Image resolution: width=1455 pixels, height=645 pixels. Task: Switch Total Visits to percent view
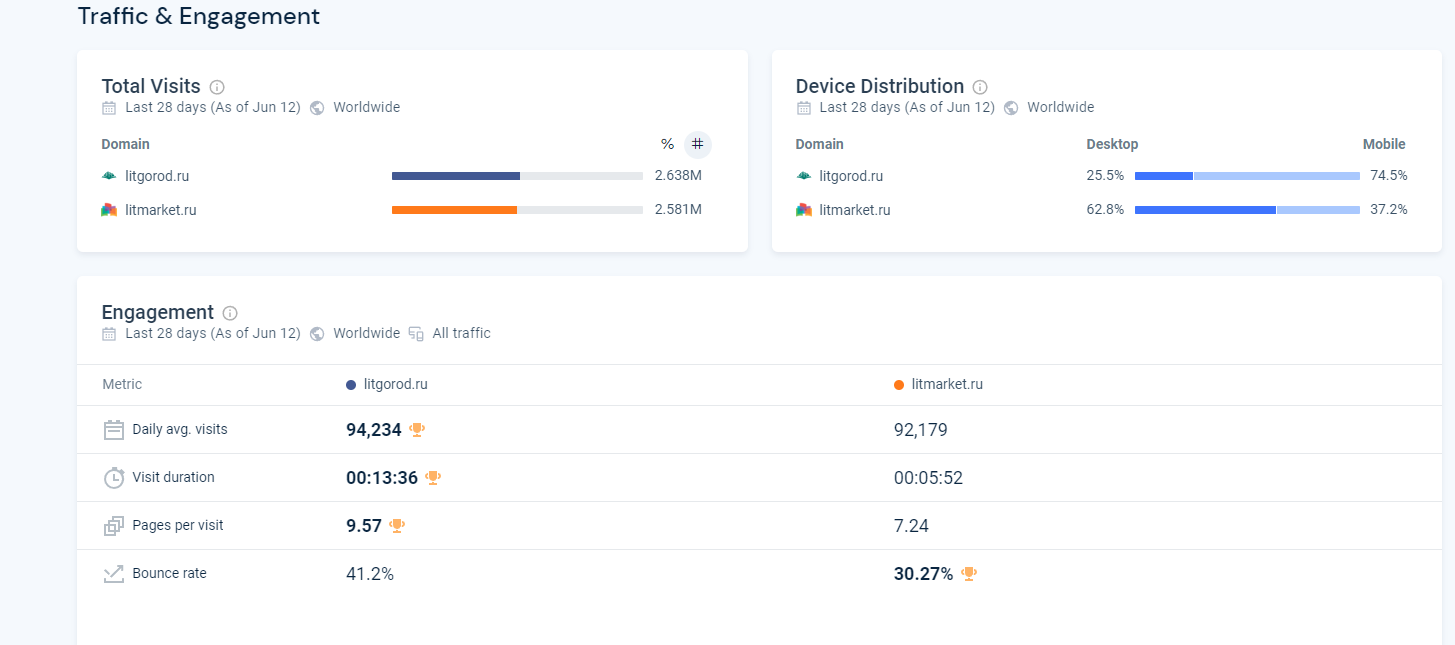pos(667,144)
